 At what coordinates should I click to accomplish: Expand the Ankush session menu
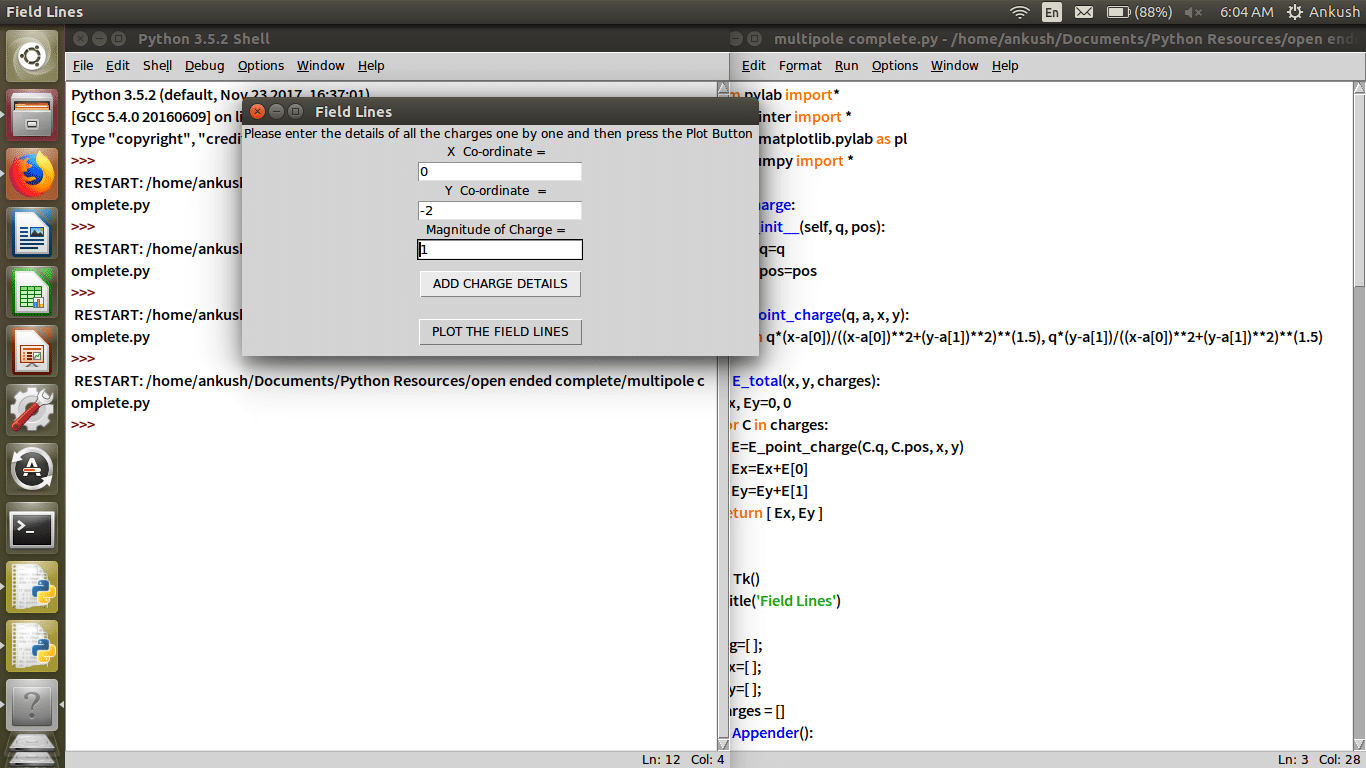point(1323,12)
